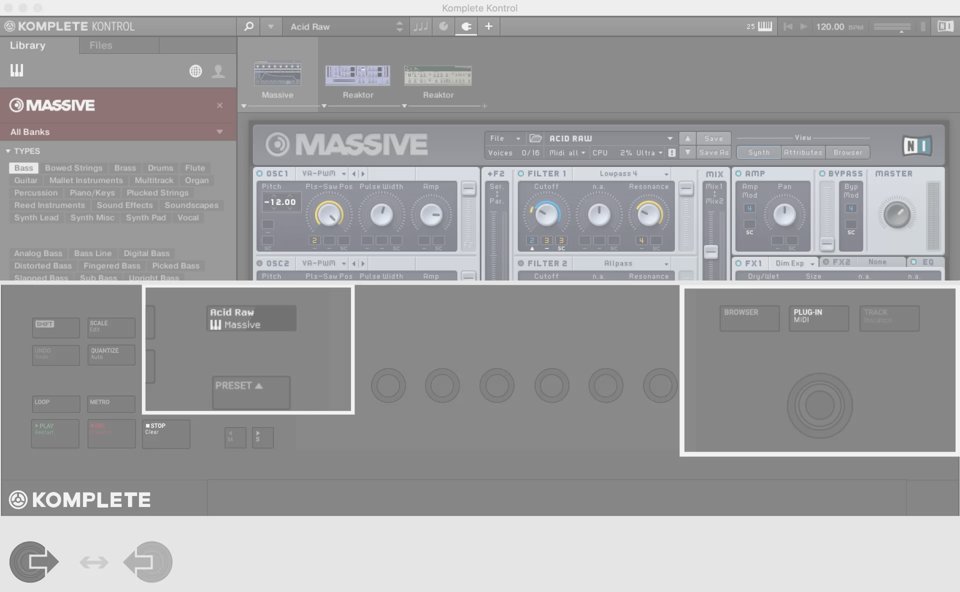The image size is (960, 592).
Task: Switch to the Attributes view tab
Action: point(803,153)
